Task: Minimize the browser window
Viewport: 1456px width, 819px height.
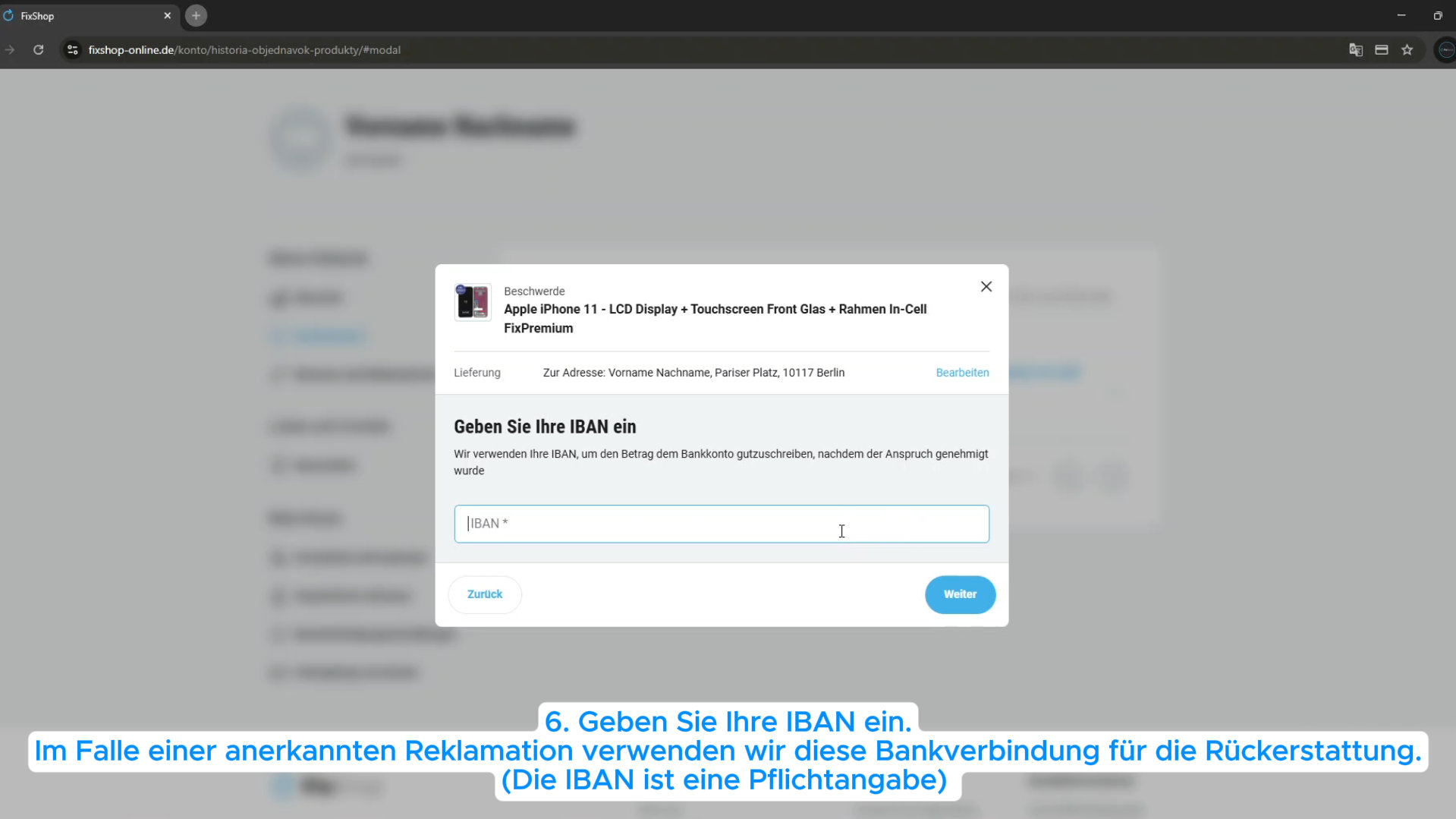Action: coord(1401,16)
